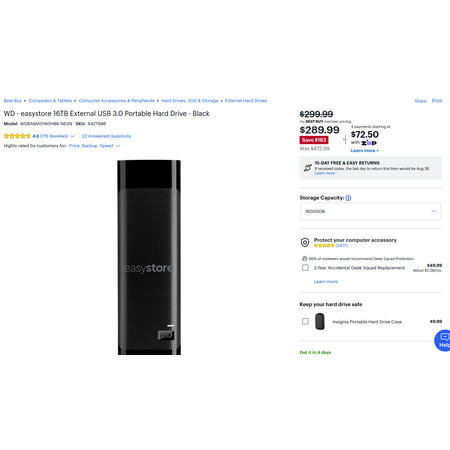
Task: Go to Computers & Tablets breadcrumb
Action: pos(50,101)
